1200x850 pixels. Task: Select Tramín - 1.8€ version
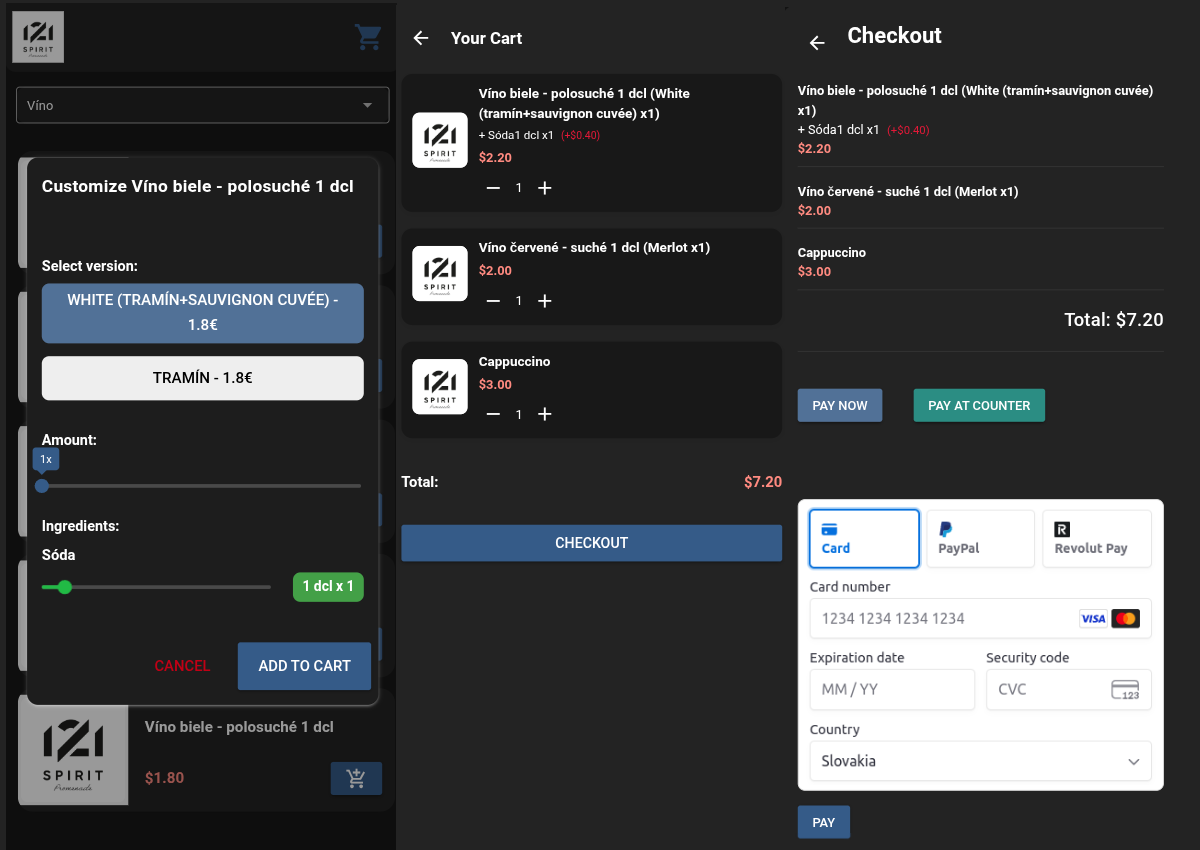[202, 378]
